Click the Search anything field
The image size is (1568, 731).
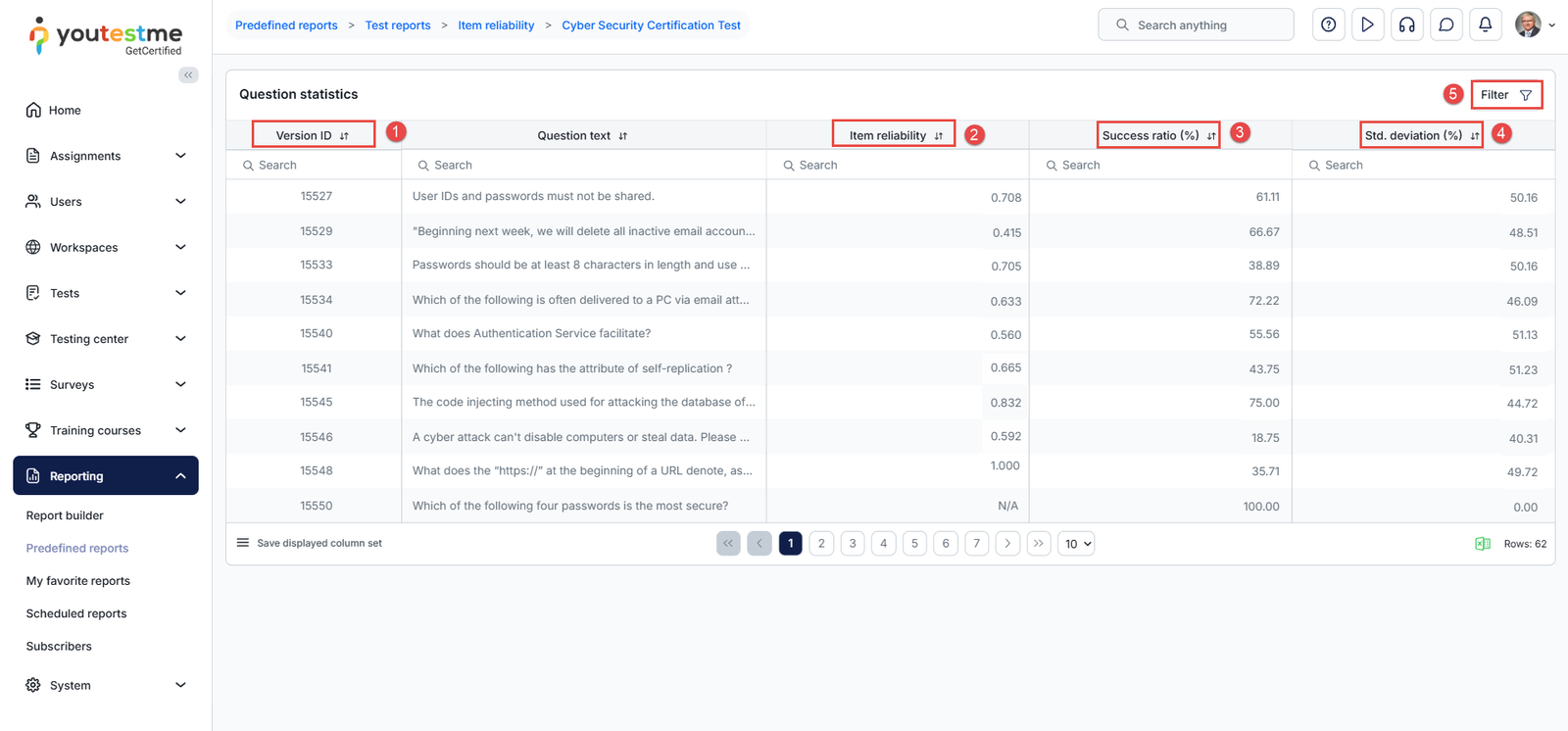tap(1196, 25)
